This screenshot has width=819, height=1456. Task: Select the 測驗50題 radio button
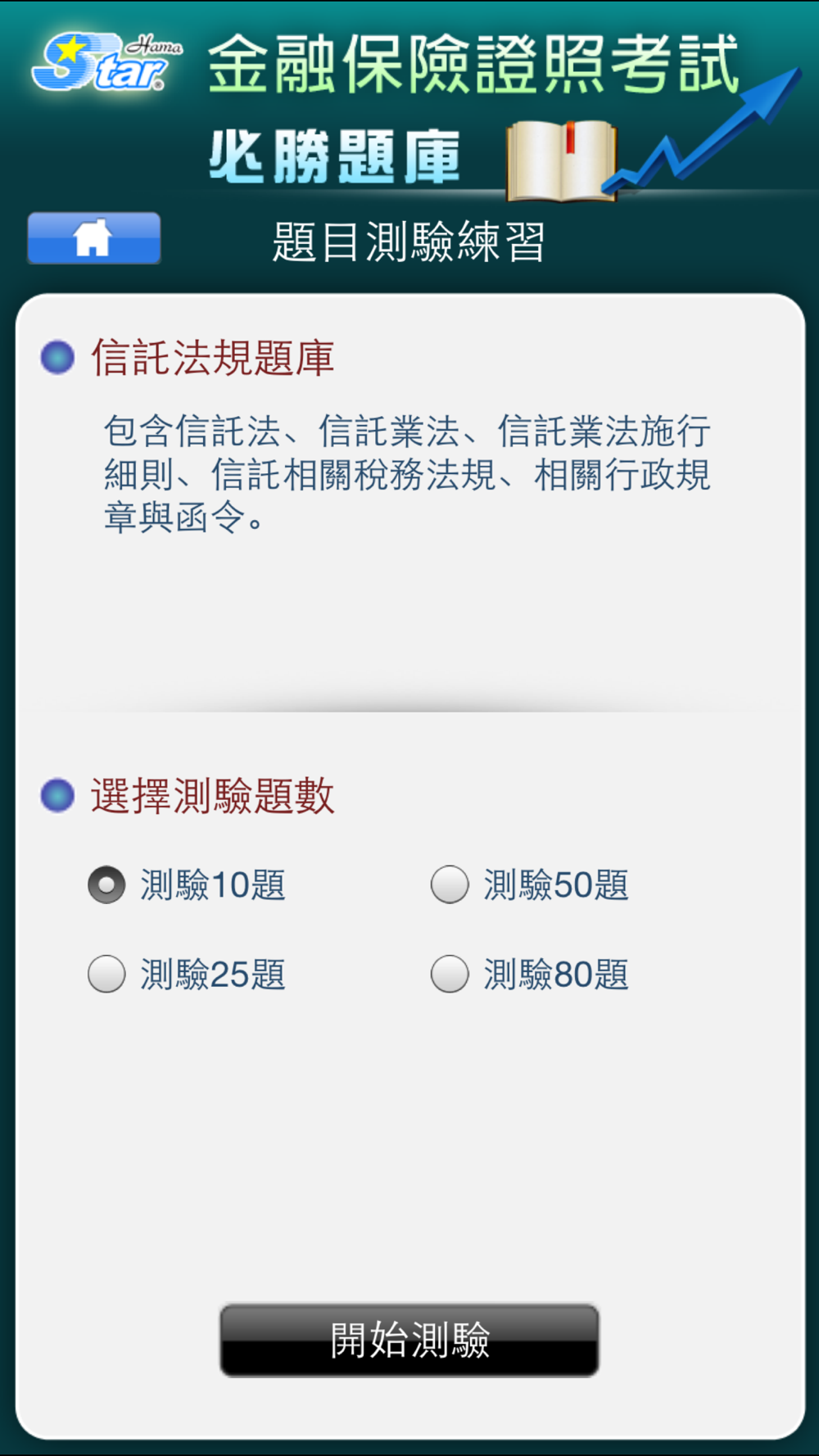point(450,885)
